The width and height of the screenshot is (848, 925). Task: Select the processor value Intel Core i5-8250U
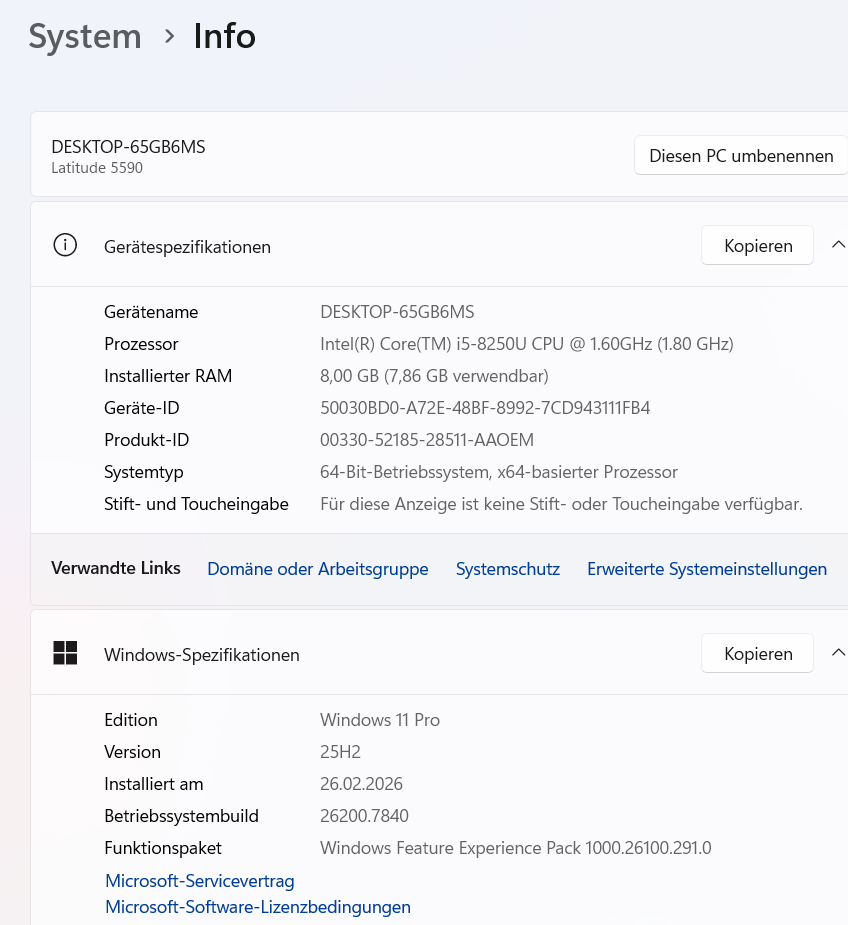point(526,344)
